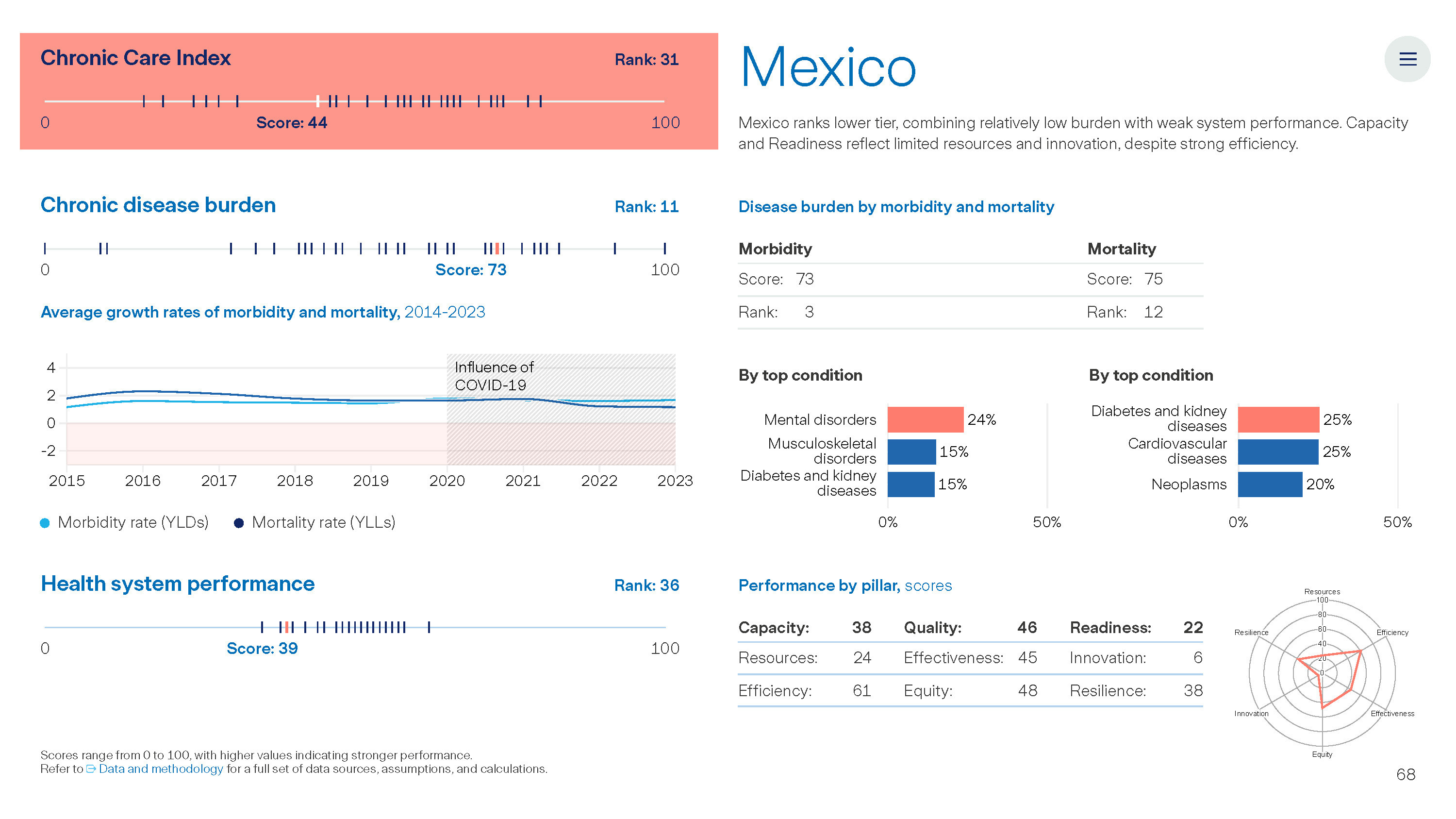Click the 'Capacity: 38' pillar header
The width and height of the screenshot is (1456, 819).
(804, 627)
